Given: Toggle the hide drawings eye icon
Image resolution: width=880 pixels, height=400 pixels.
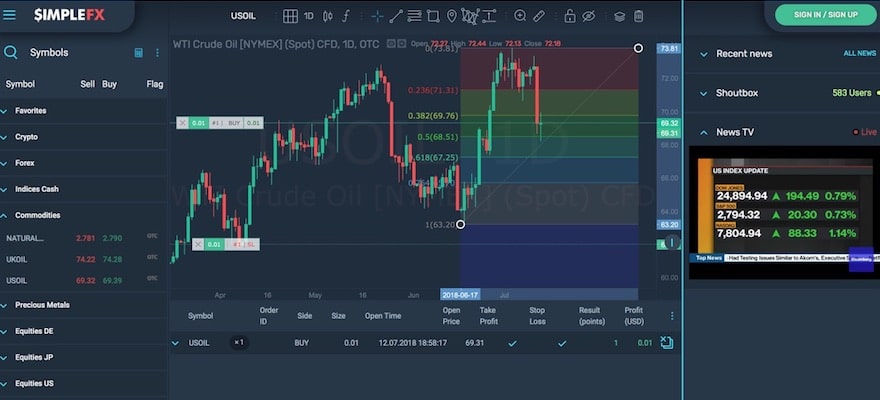Looking at the screenshot, I should (588, 16).
